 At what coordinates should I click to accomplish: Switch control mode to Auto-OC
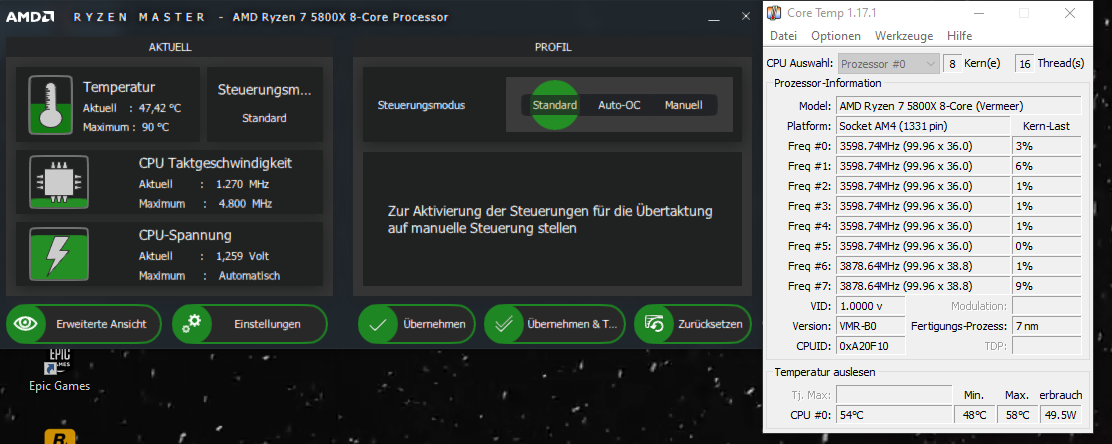point(618,105)
